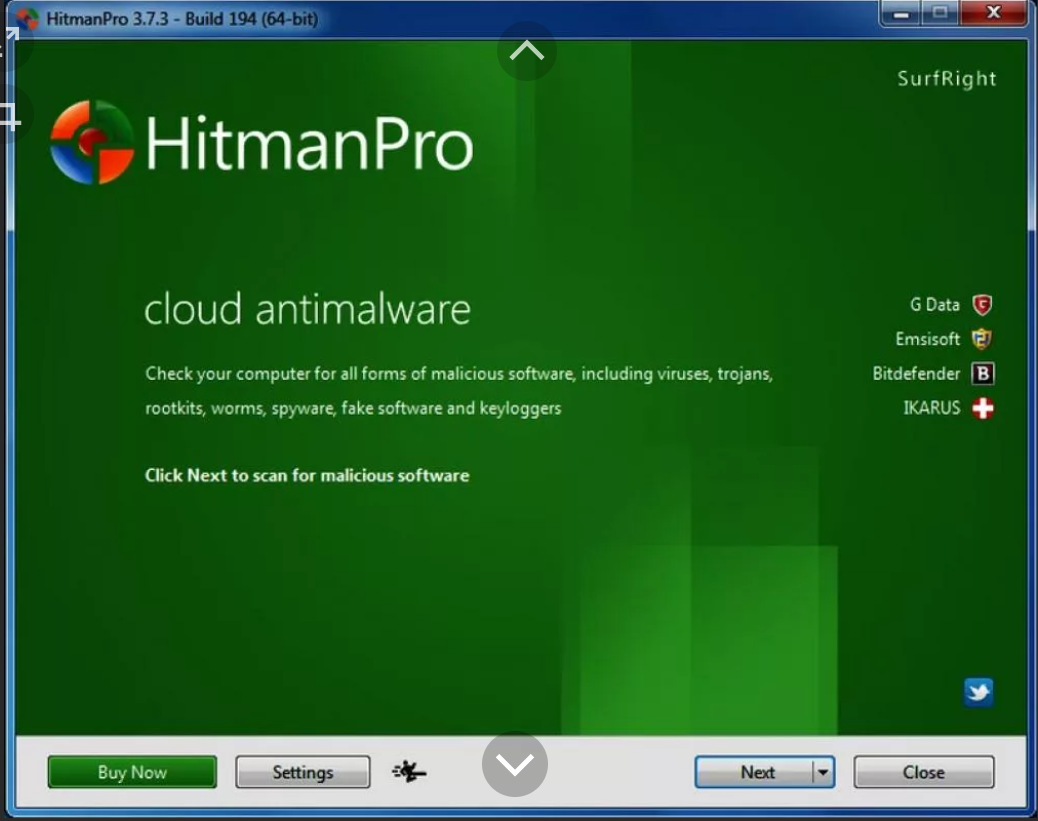
Task: Click the HitmanPro logo text
Action: coord(309,142)
